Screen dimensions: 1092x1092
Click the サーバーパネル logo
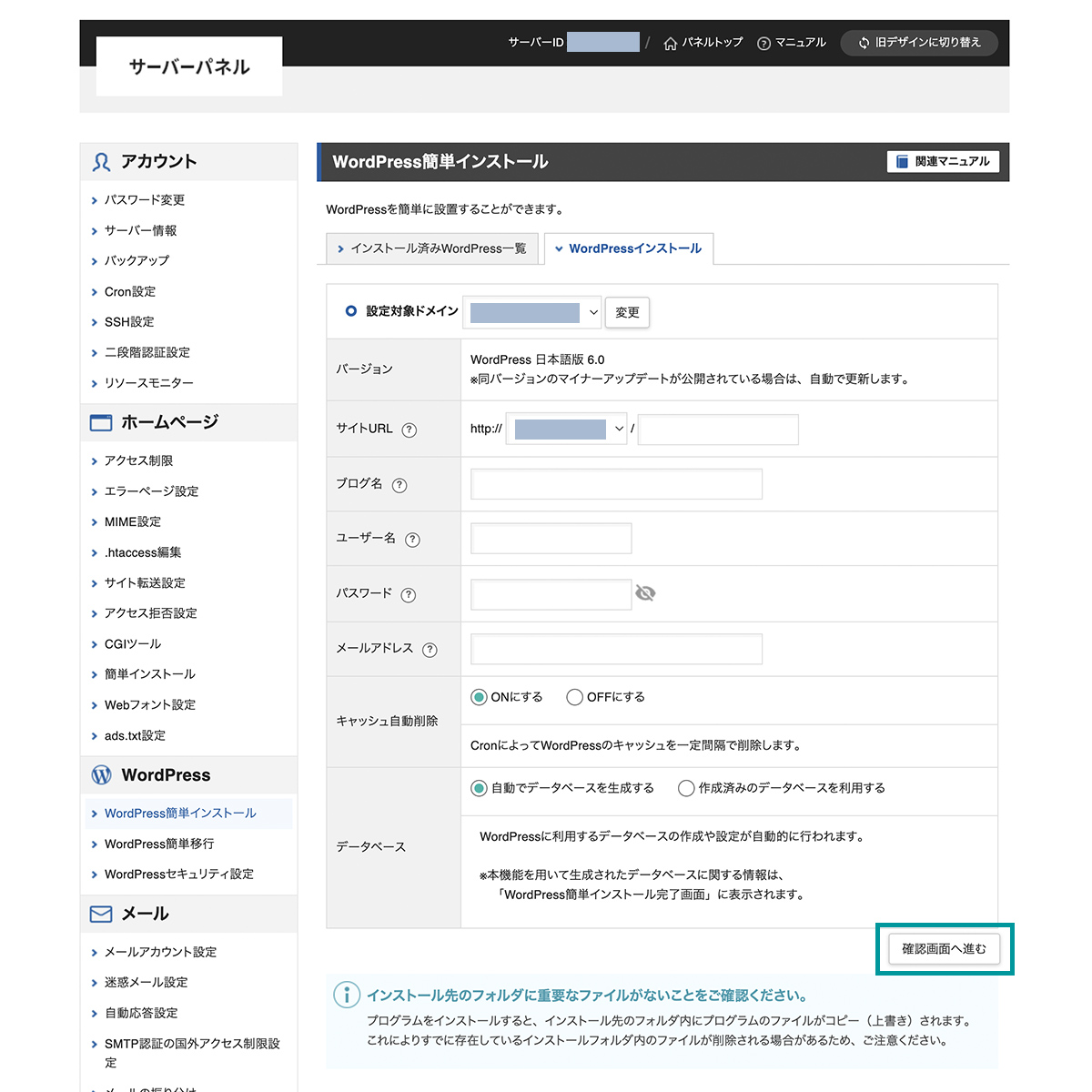(189, 66)
